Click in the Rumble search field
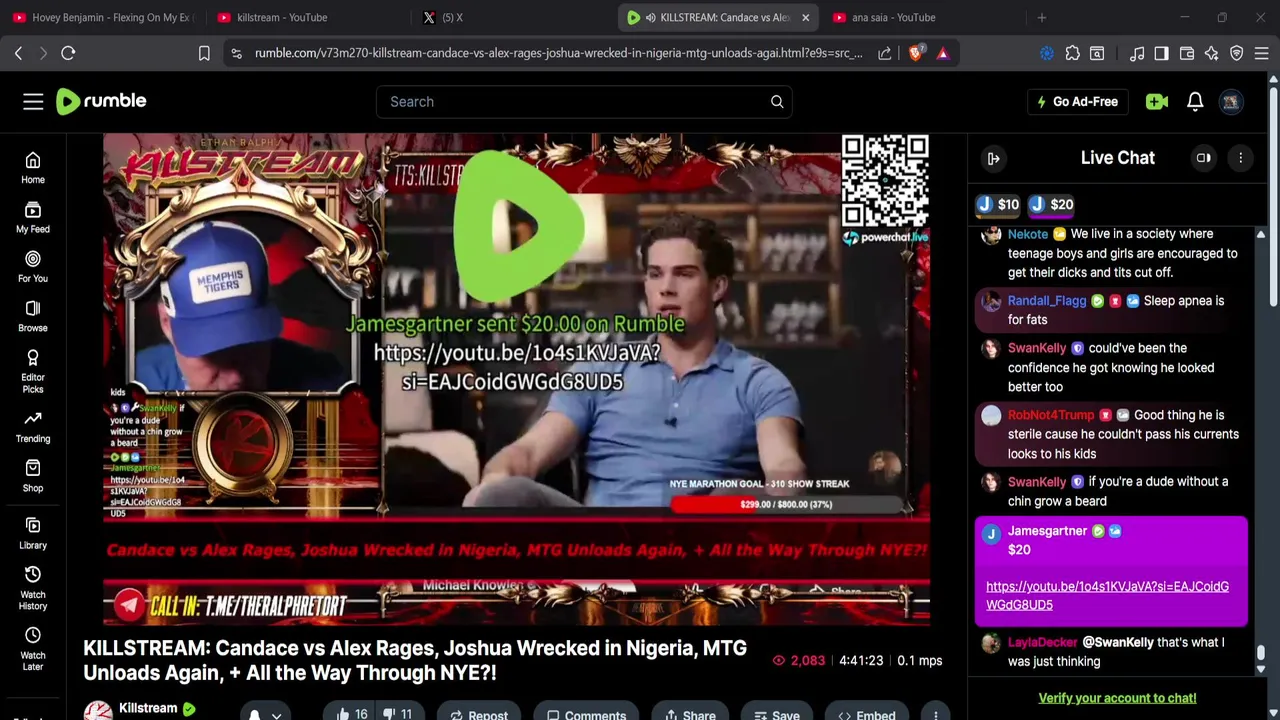Viewport: 1280px width, 720px height. [x=570, y=101]
